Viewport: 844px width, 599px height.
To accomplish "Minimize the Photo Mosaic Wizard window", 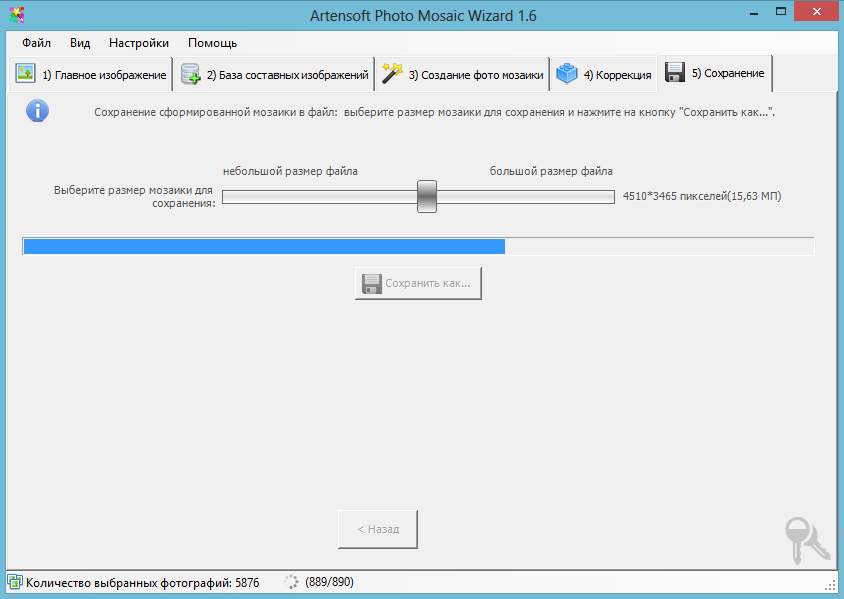I will point(754,12).
